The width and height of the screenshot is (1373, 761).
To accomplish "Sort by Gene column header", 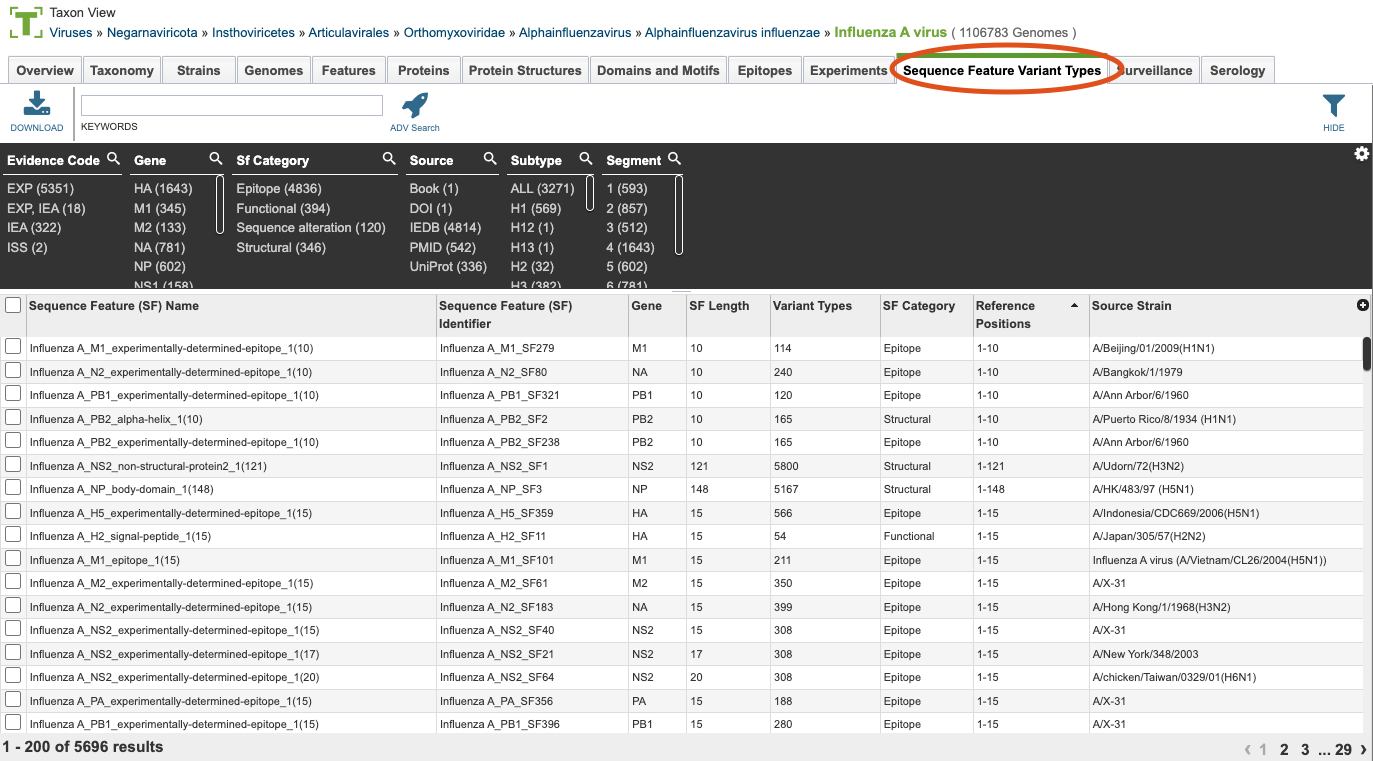I will coord(657,315).
